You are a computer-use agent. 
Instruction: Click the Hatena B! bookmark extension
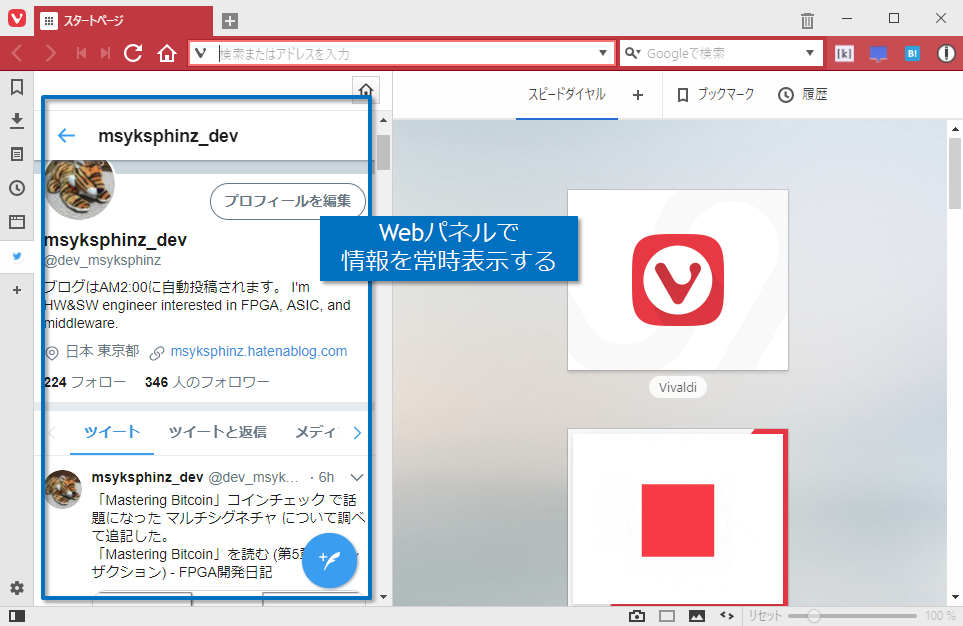point(912,53)
